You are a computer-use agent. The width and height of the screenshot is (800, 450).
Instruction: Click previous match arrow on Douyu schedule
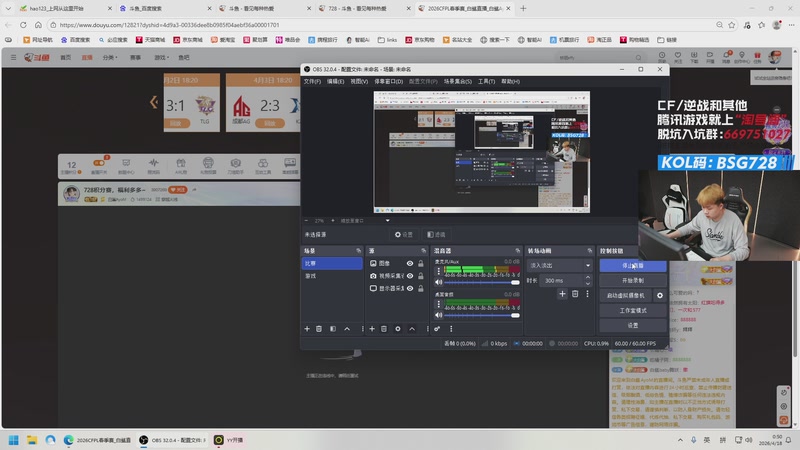click(154, 103)
